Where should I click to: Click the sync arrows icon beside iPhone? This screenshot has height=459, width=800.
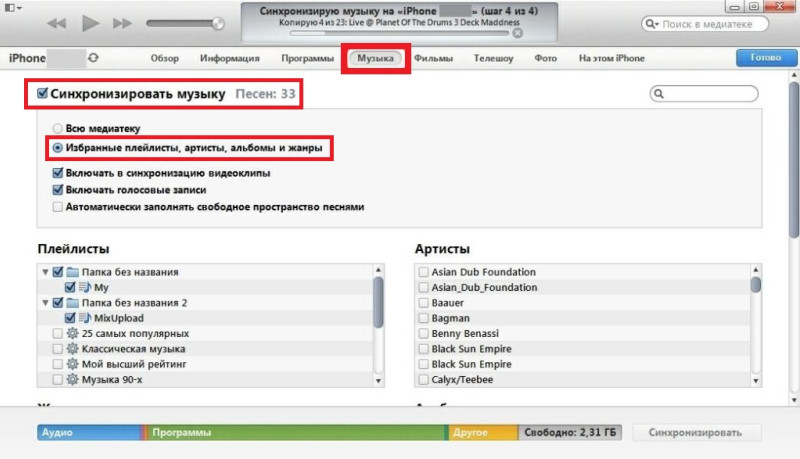tap(93, 58)
